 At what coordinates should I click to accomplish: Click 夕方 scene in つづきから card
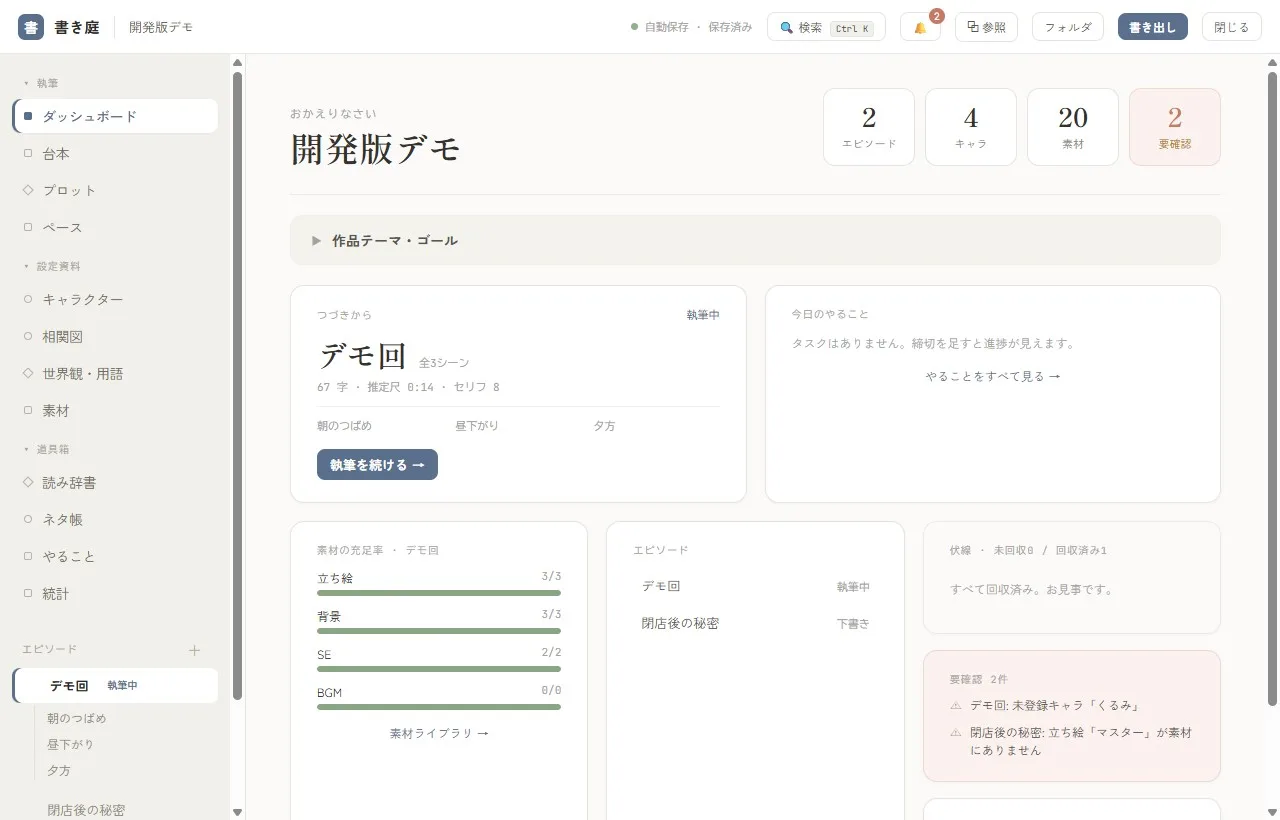click(604, 426)
